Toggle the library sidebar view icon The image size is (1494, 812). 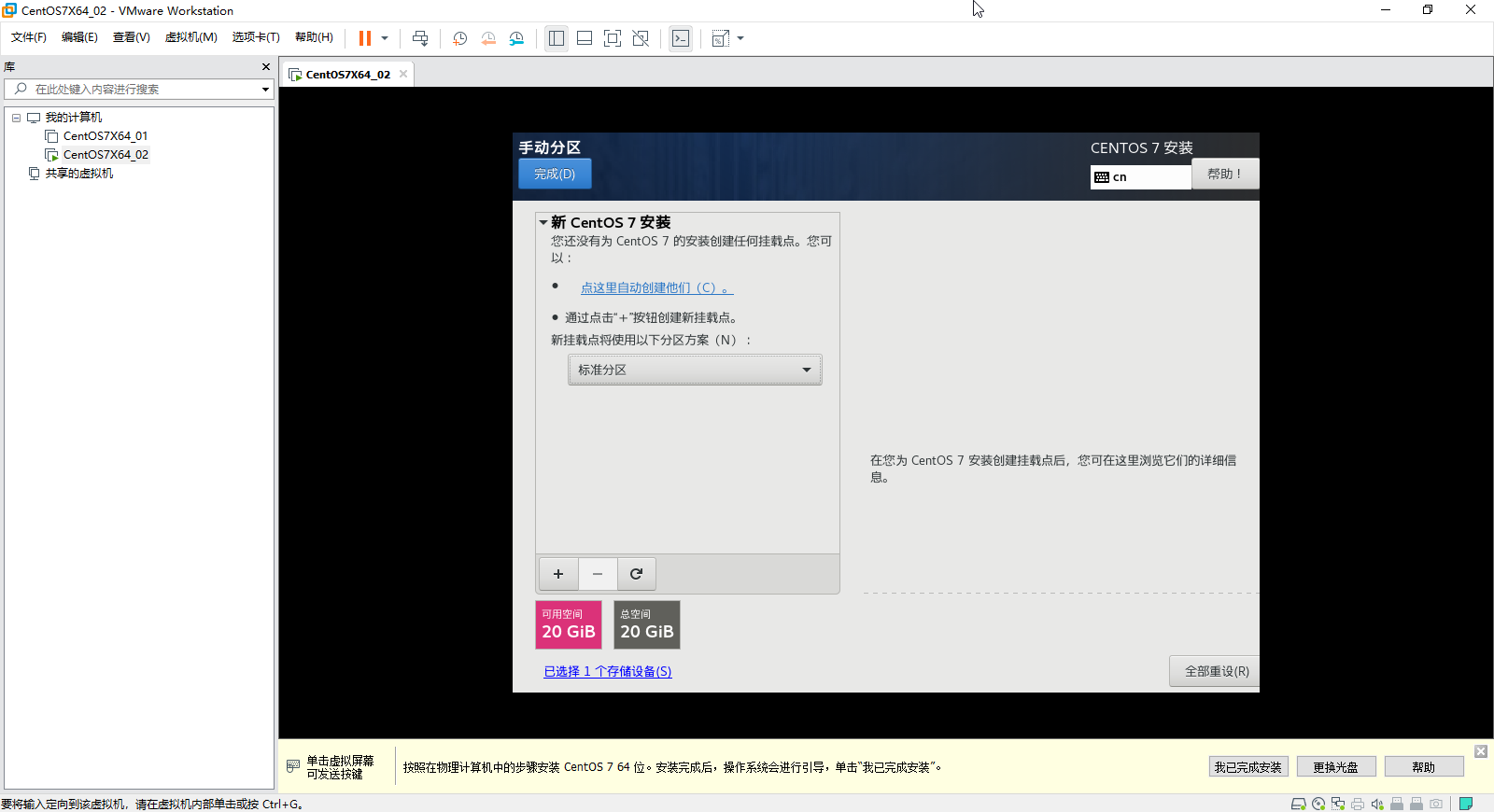point(557,38)
